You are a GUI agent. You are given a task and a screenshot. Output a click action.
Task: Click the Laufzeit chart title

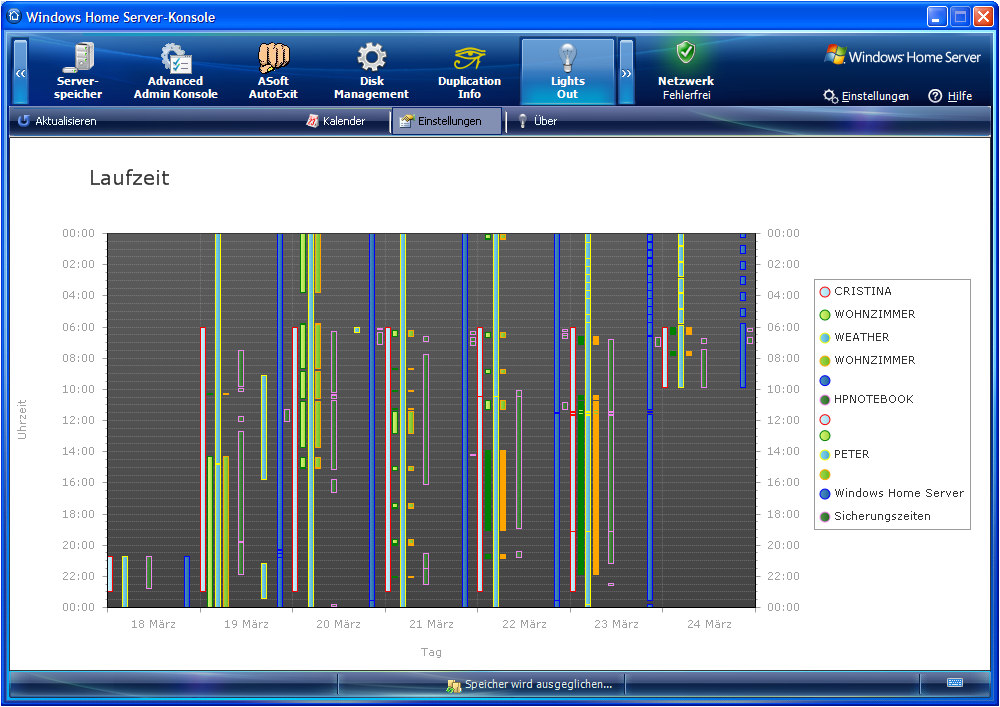[x=129, y=178]
